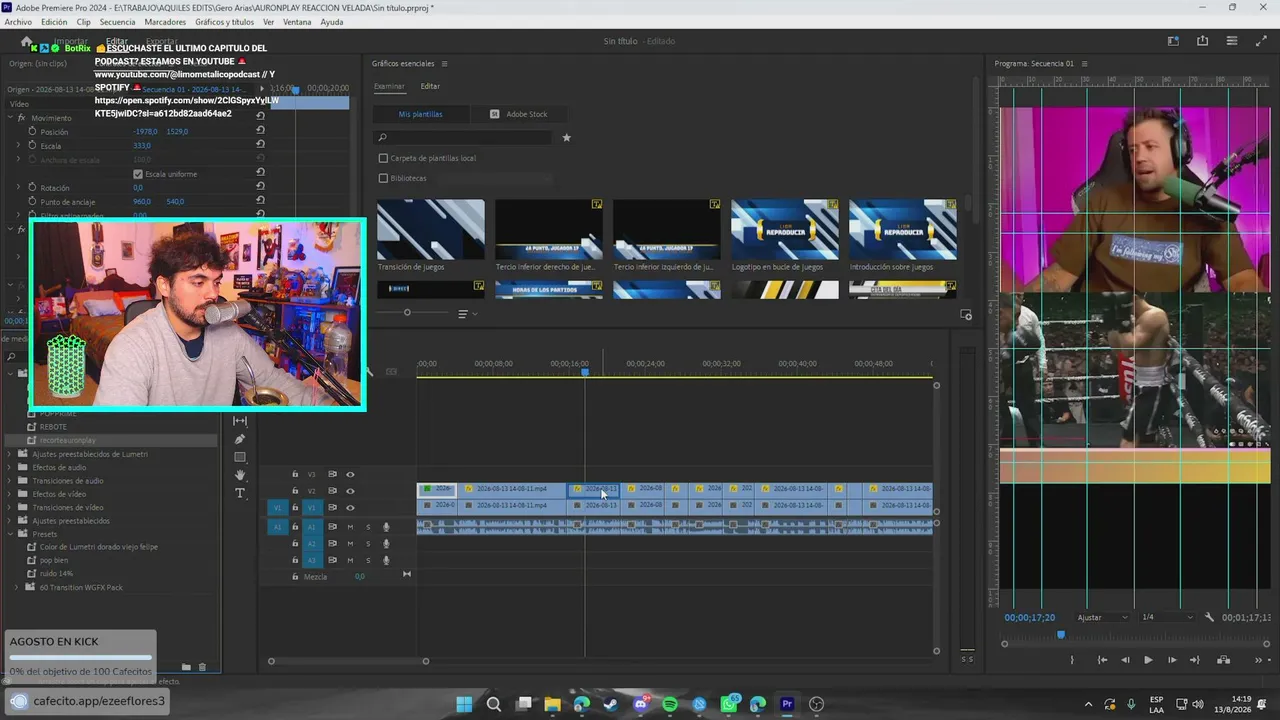Toggle voice-over record on A1
1280x720 pixels.
point(386,527)
